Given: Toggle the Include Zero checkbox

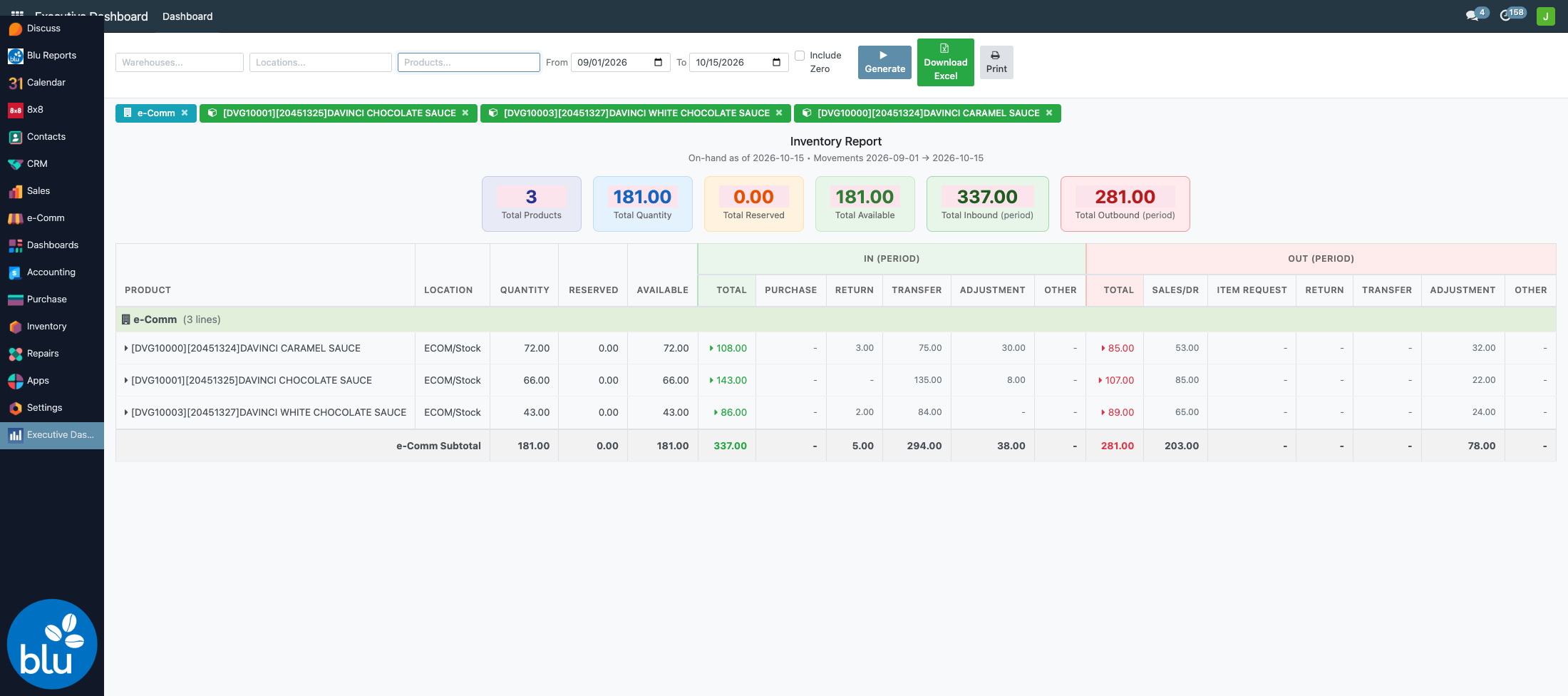Looking at the screenshot, I should 800,56.
